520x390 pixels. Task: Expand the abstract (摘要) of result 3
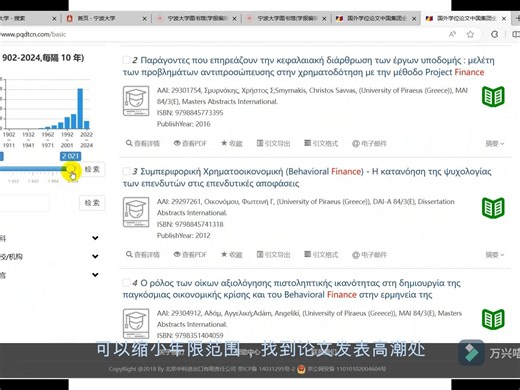pos(495,255)
